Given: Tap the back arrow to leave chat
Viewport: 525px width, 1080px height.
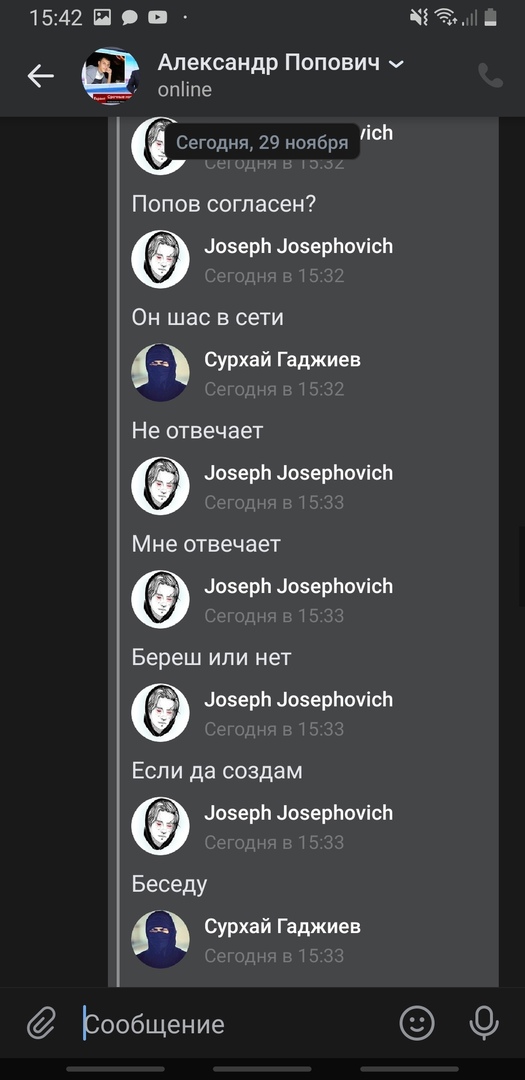Looking at the screenshot, I should tap(41, 76).
